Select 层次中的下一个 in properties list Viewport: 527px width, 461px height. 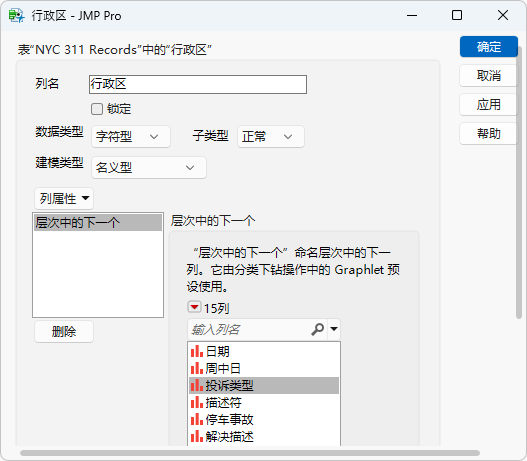pos(98,222)
